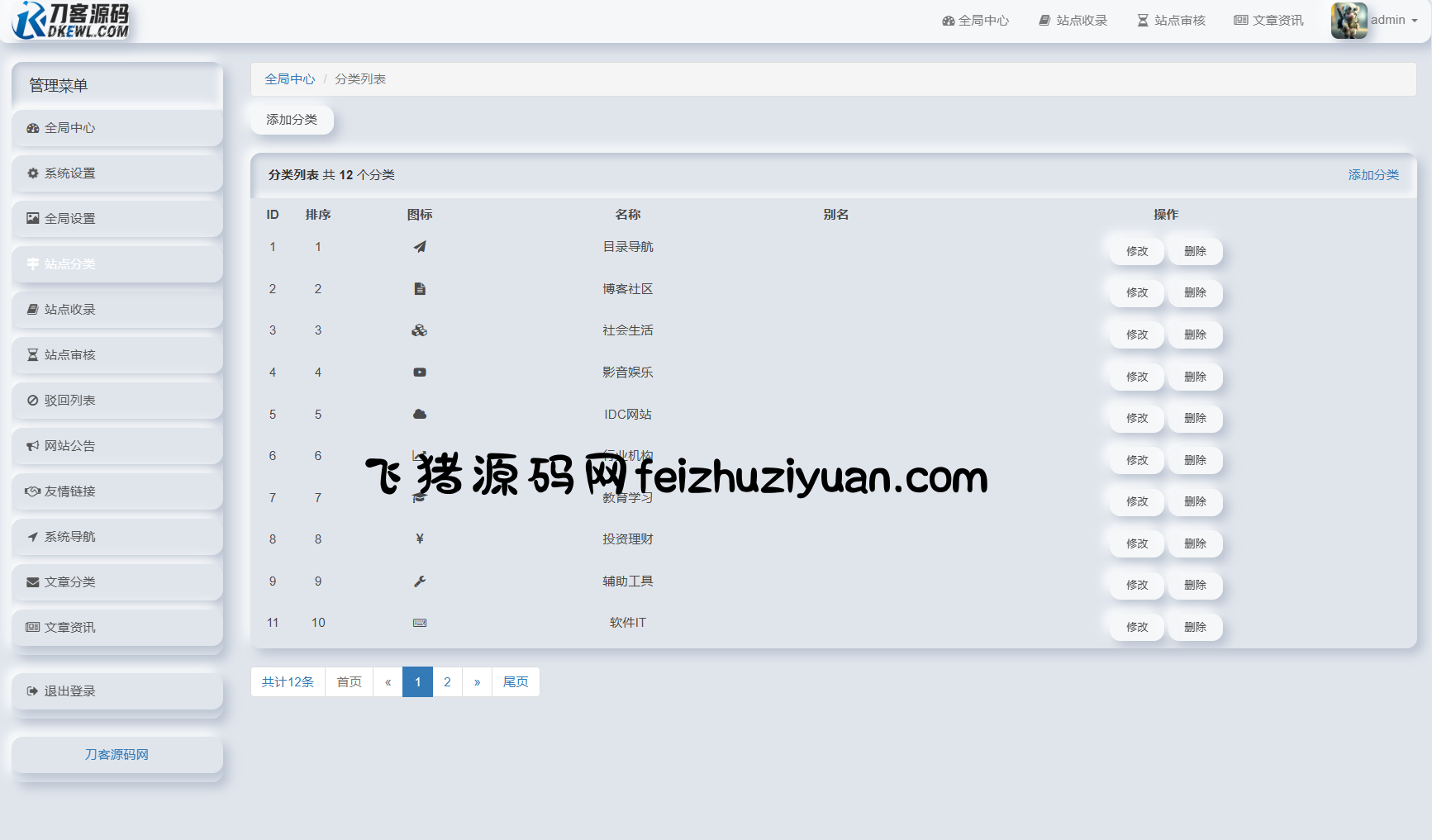Click the video icon for 影音娱乐

point(420,373)
